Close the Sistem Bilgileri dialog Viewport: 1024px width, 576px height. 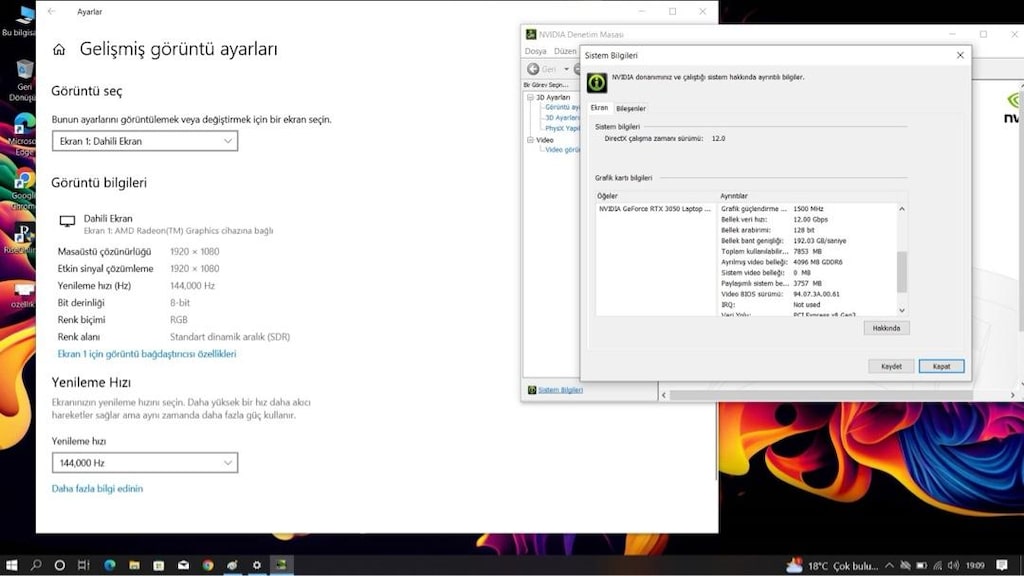[x=960, y=56]
